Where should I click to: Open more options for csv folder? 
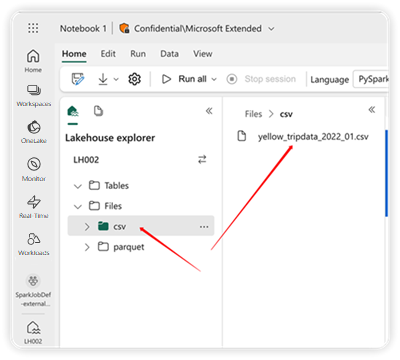coord(204,227)
